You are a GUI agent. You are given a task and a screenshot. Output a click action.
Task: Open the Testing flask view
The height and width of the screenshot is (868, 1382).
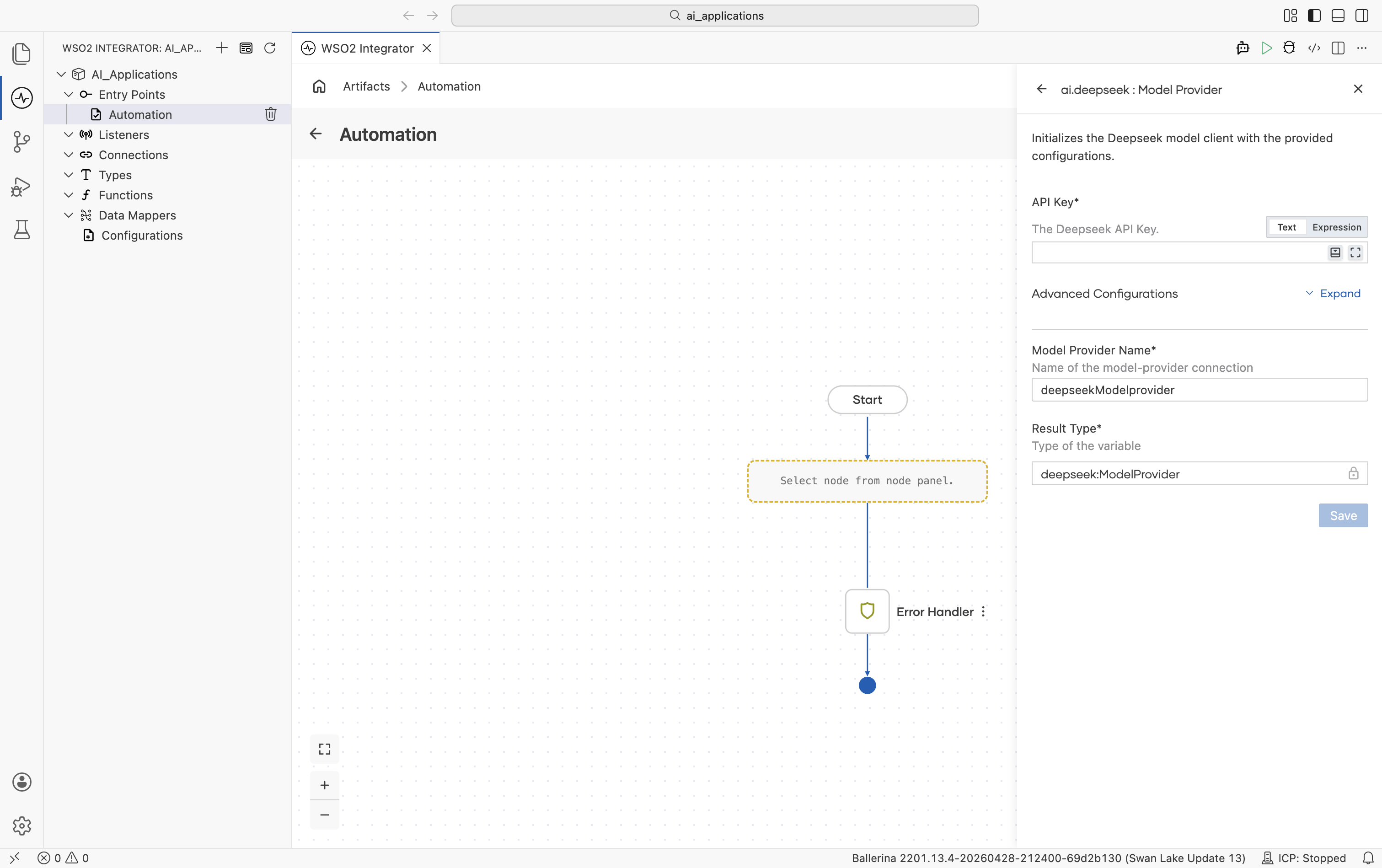[x=22, y=230]
